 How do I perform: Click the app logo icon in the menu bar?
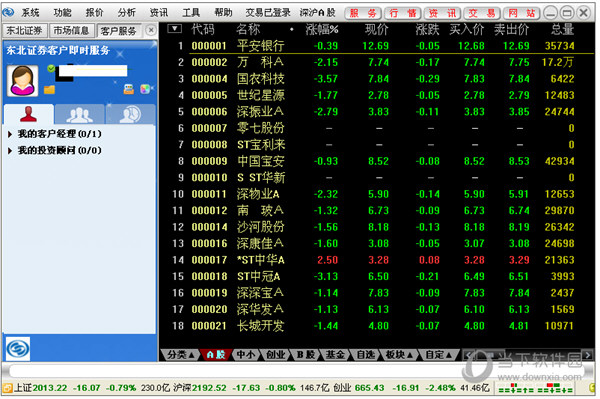point(8,12)
